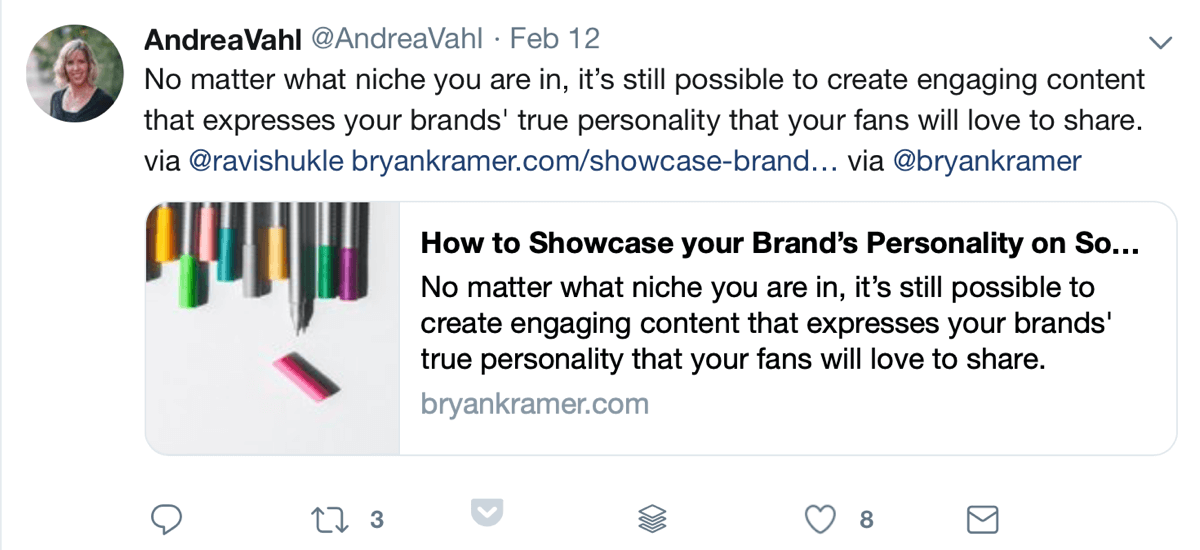Screen dimensions: 1200x550
Task: Open AndreaVahl's profile avatar photo
Action: tap(74, 73)
